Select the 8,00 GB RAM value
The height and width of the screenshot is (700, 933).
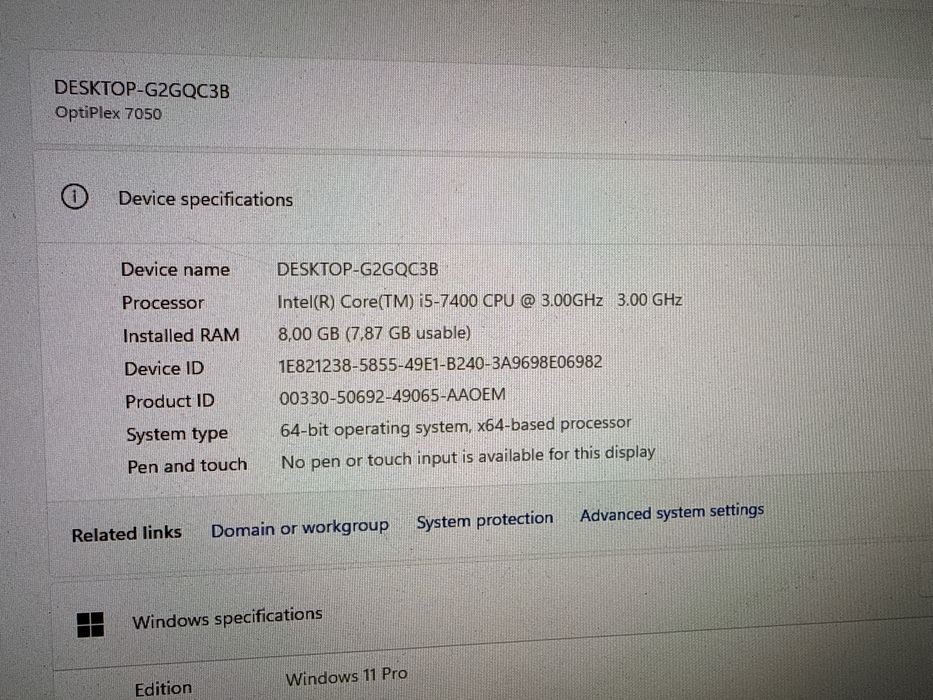pos(374,333)
